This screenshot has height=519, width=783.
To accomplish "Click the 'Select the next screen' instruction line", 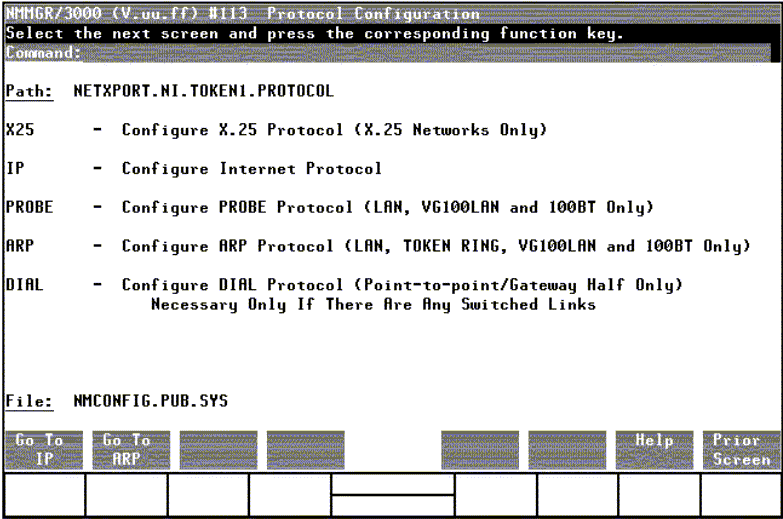I will (x=315, y=33).
